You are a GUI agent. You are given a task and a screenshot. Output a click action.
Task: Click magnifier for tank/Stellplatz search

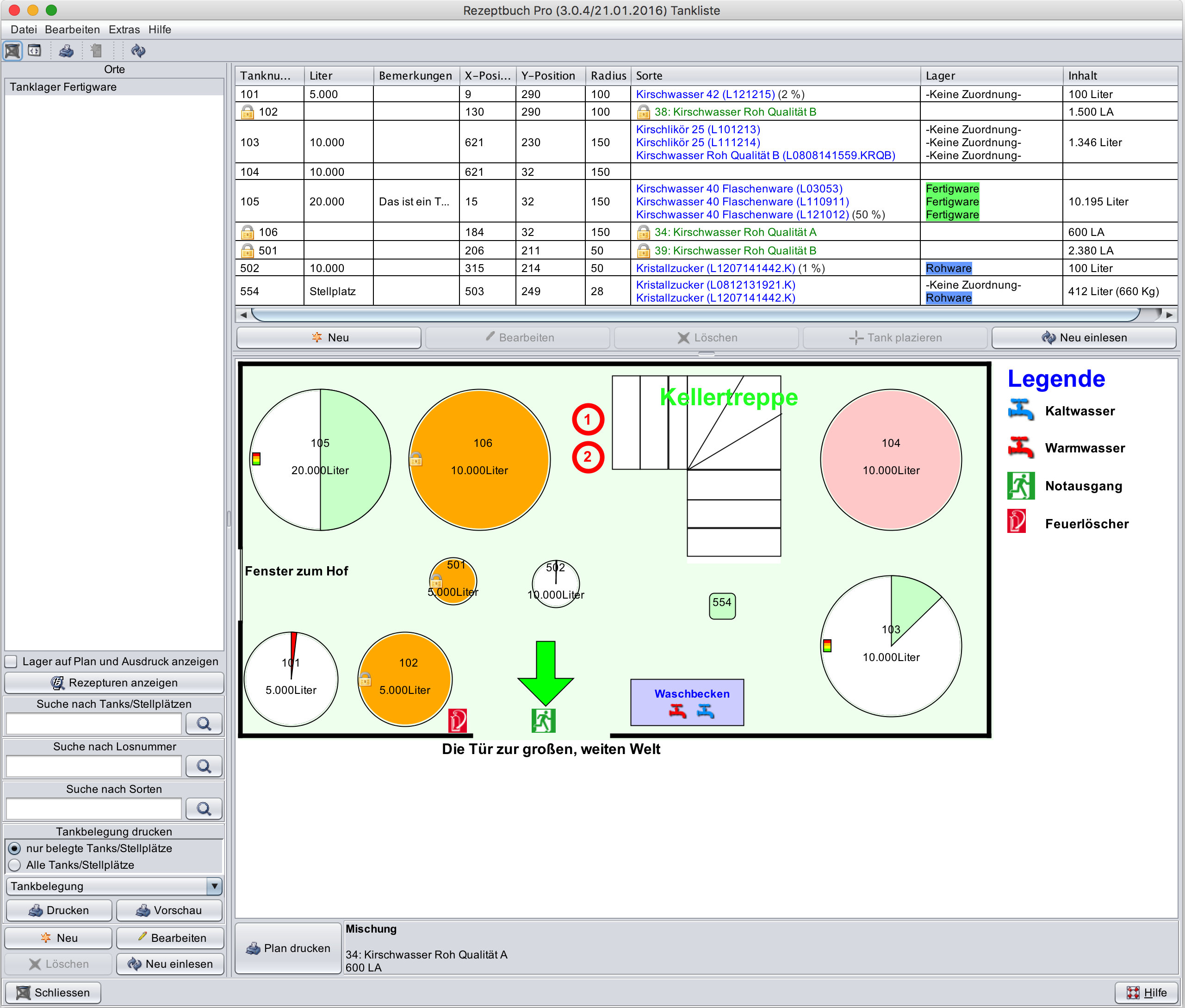[204, 724]
